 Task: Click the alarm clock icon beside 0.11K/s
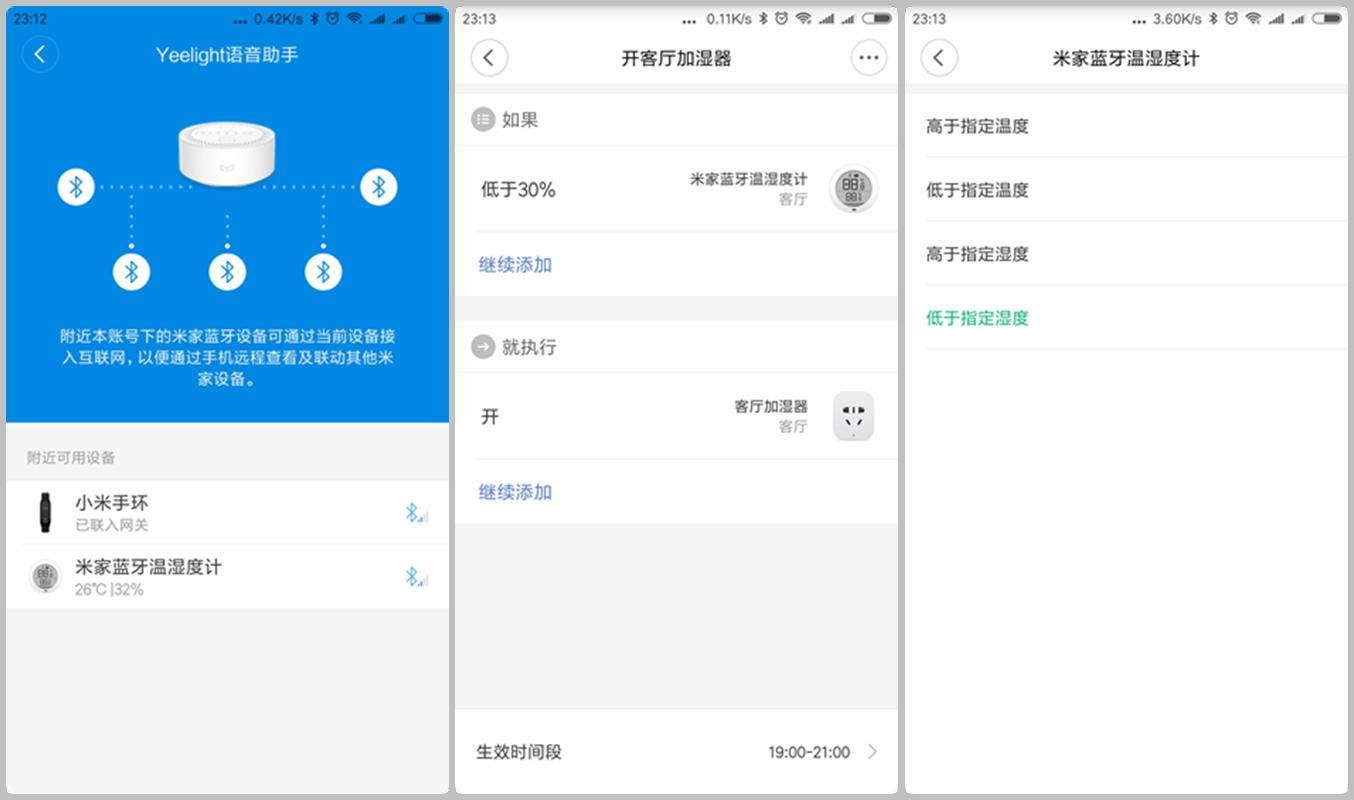781,18
